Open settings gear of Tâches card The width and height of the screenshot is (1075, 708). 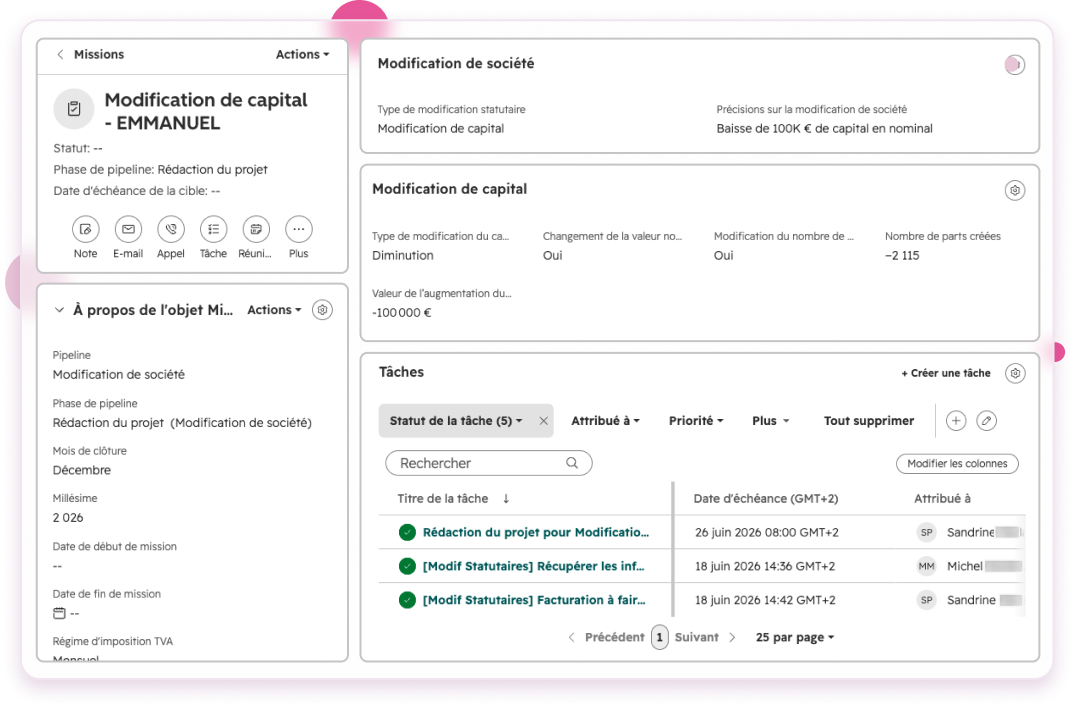[1015, 373]
